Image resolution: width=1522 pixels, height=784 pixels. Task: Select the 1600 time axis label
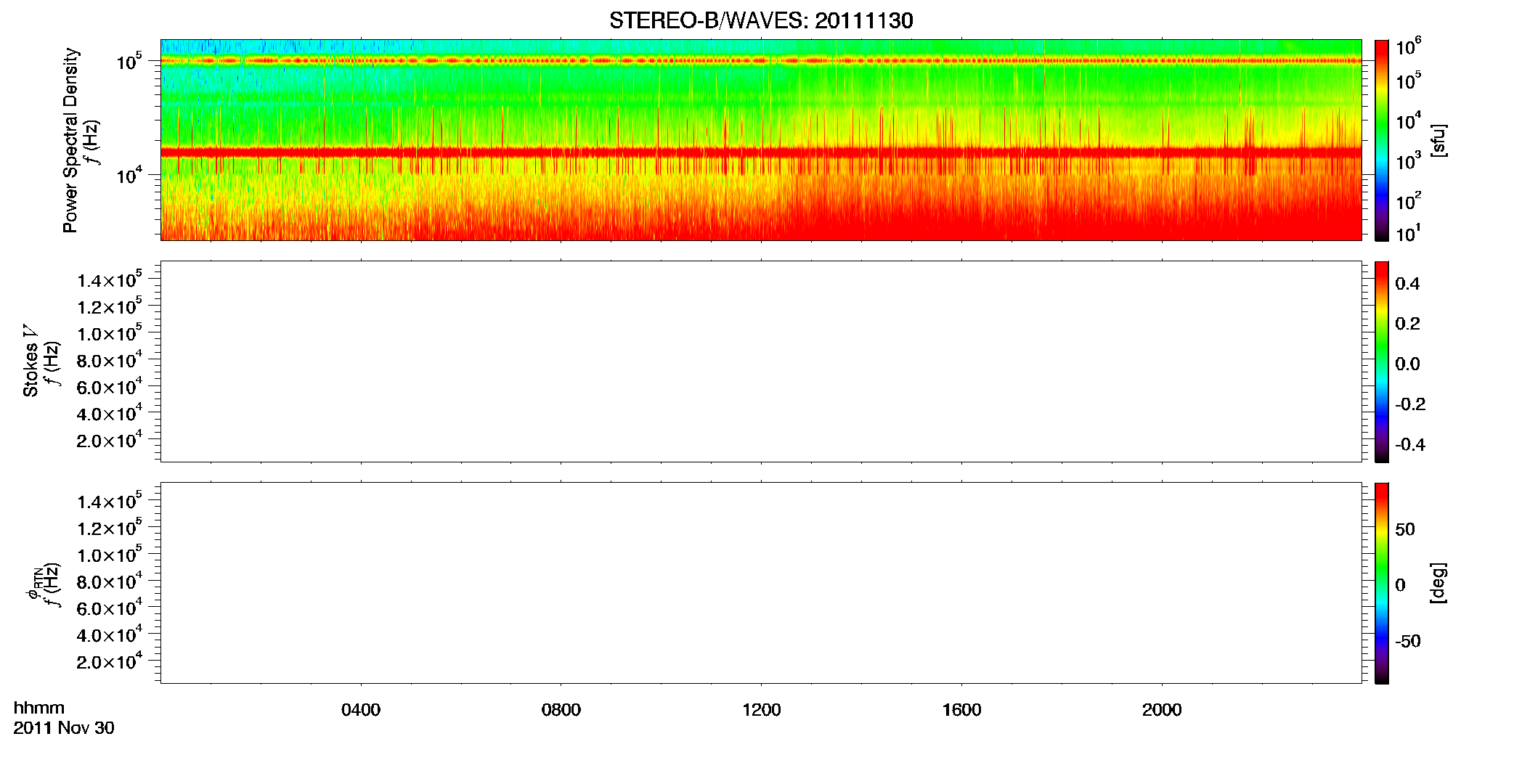[961, 710]
